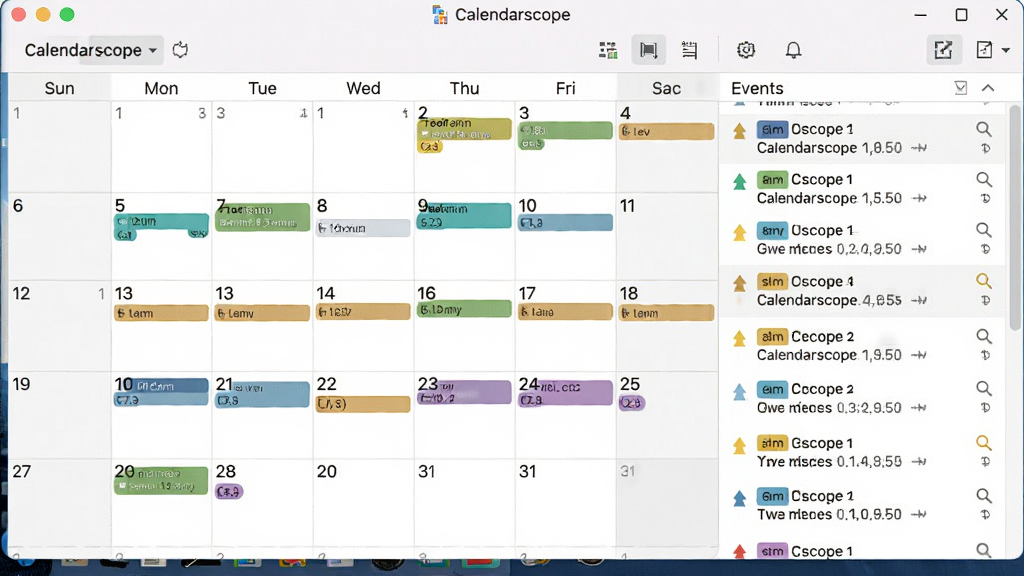Image resolution: width=1024 pixels, height=576 pixels.
Task: Select the Thu column header
Action: tap(464, 88)
